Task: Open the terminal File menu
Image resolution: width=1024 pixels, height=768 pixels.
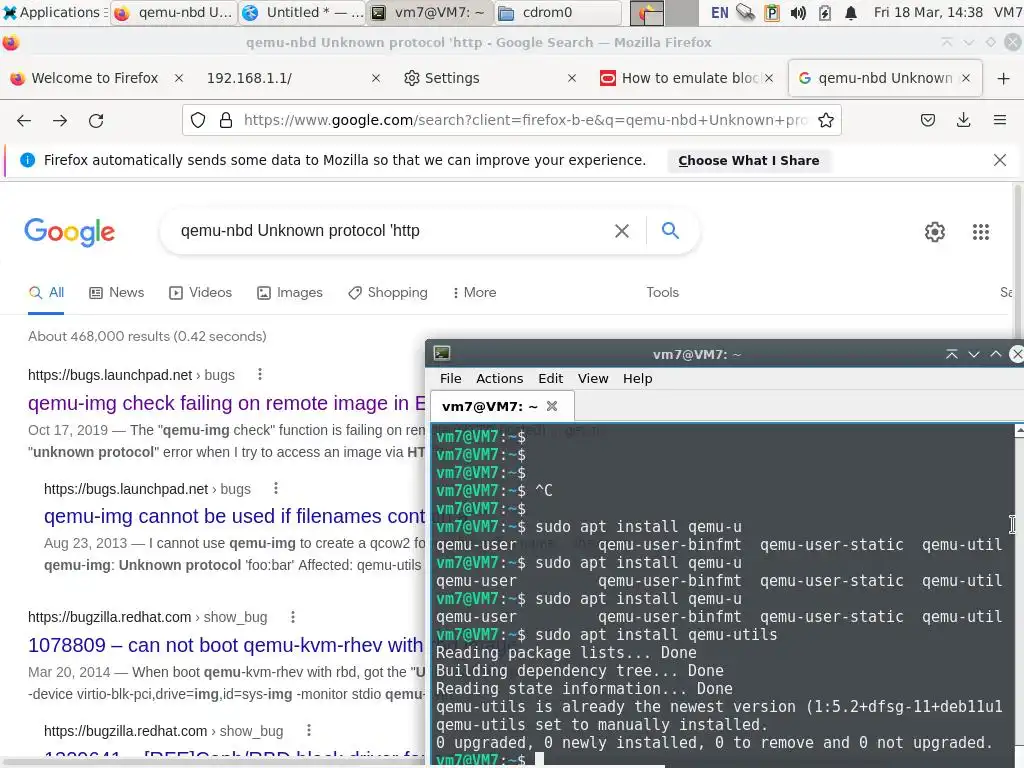Action: coord(450,379)
